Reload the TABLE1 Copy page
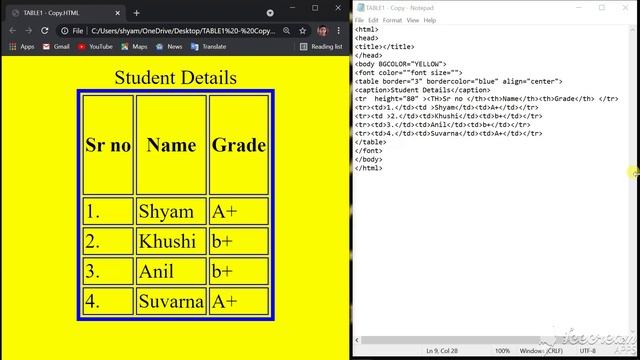This screenshot has height=360, width=640. 44,31
